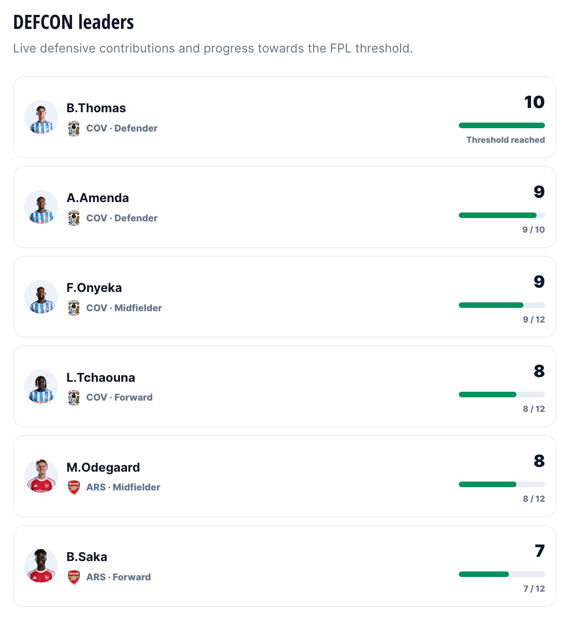Click B.Thomas full green progress bar
Screen dimensions: 566x630
tap(502, 125)
